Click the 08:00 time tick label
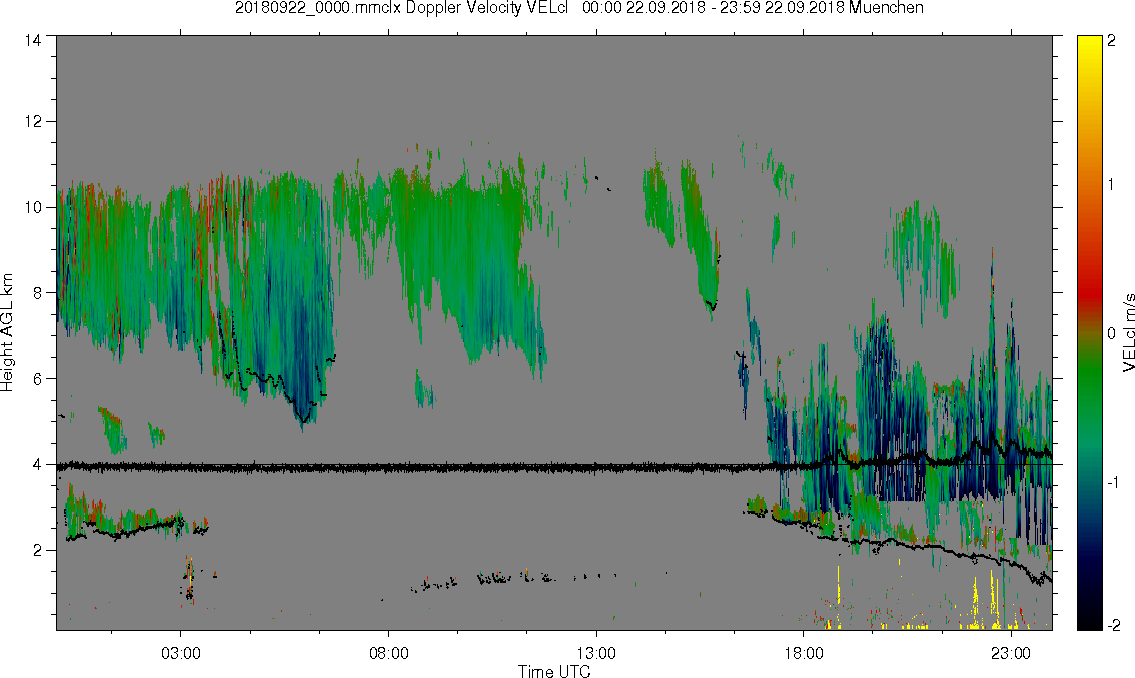1135x678 pixels. [x=389, y=653]
